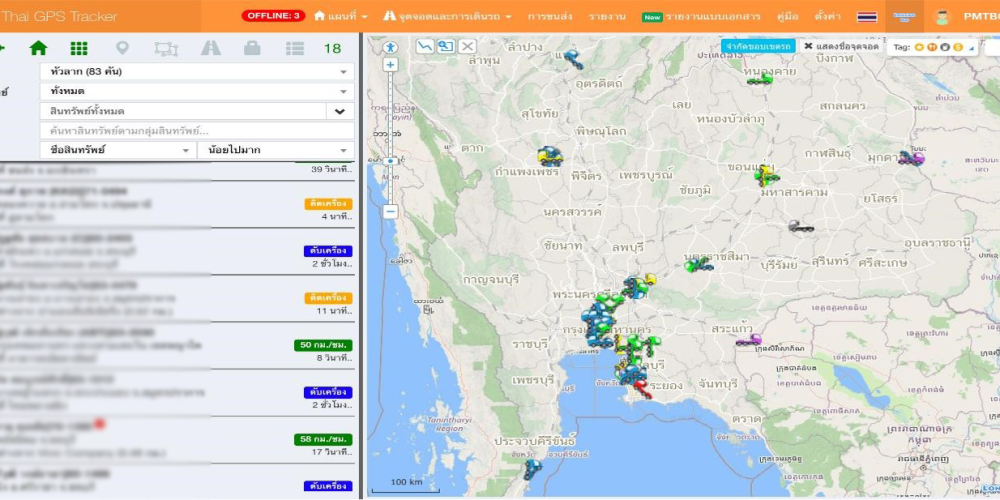Open the green grid view icon

tap(79, 48)
